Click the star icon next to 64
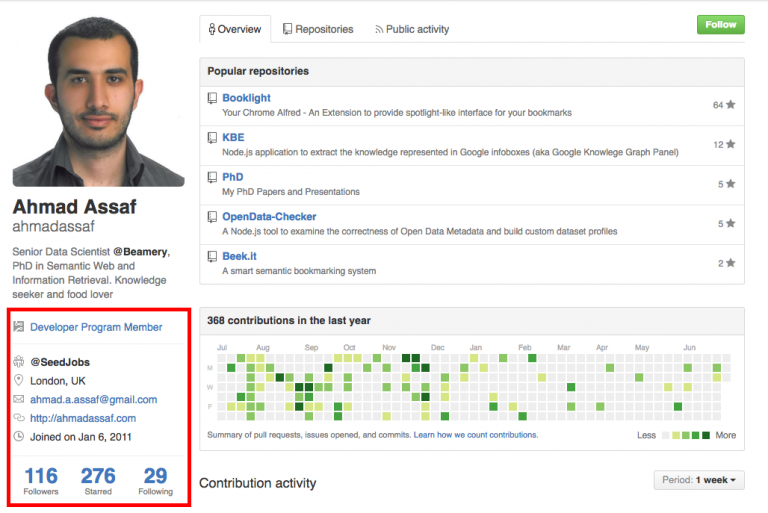Screen dimensions: 768x513 point(730,104)
